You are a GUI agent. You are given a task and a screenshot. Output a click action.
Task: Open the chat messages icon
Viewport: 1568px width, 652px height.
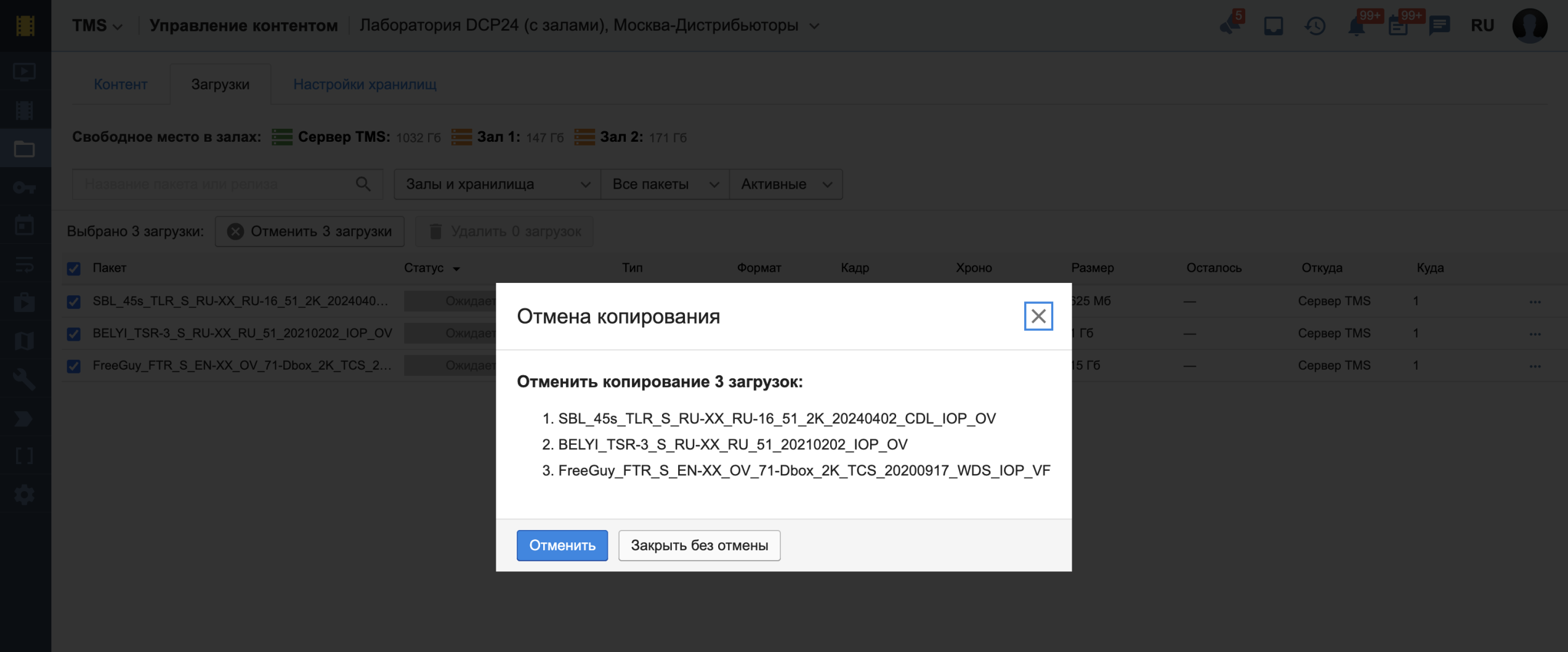tap(1439, 26)
